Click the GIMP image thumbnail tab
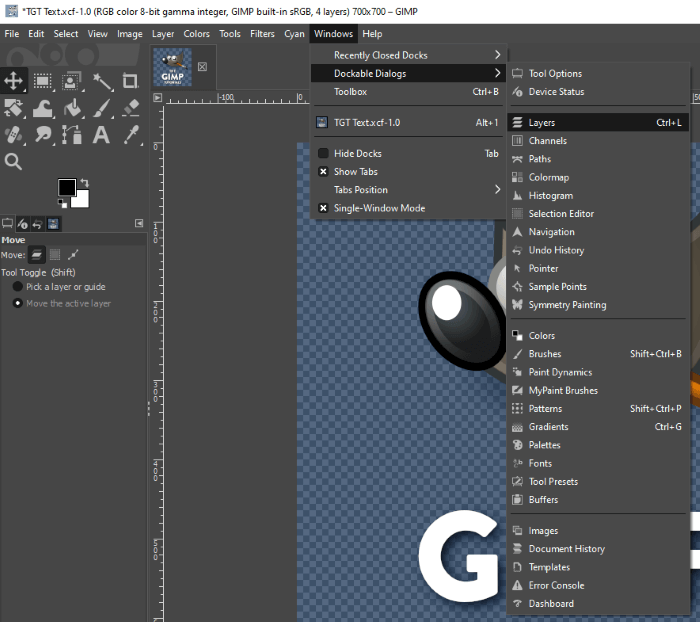Viewport: 700px width, 622px height. tap(172, 67)
